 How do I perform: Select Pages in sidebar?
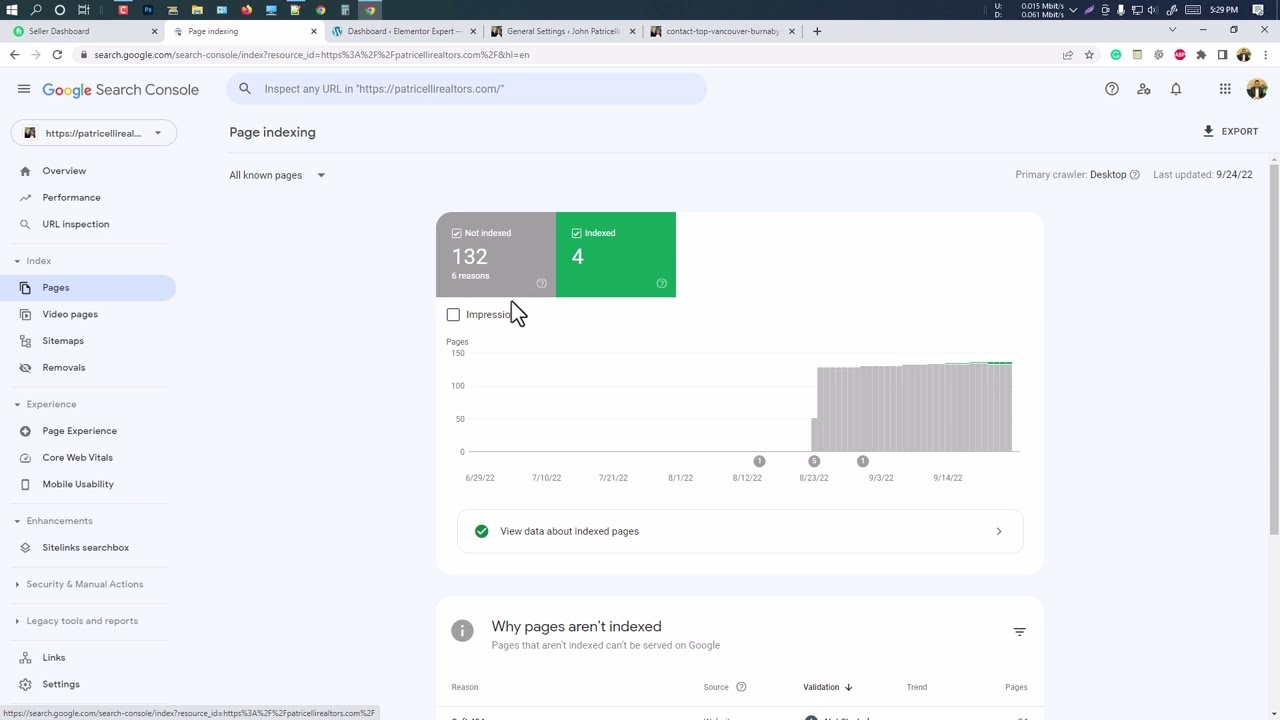click(x=88, y=288)
